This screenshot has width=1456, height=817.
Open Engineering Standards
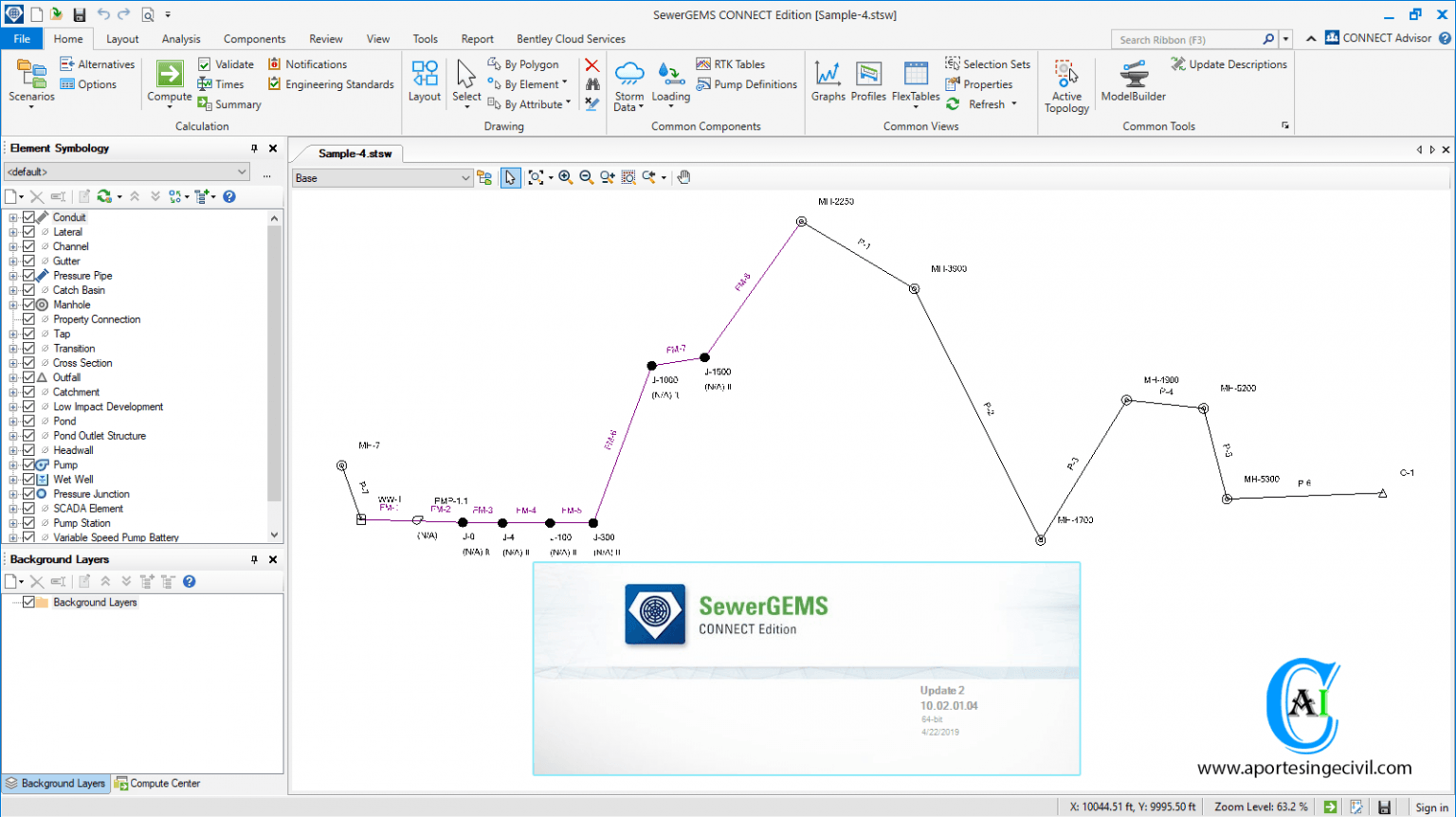331,84
